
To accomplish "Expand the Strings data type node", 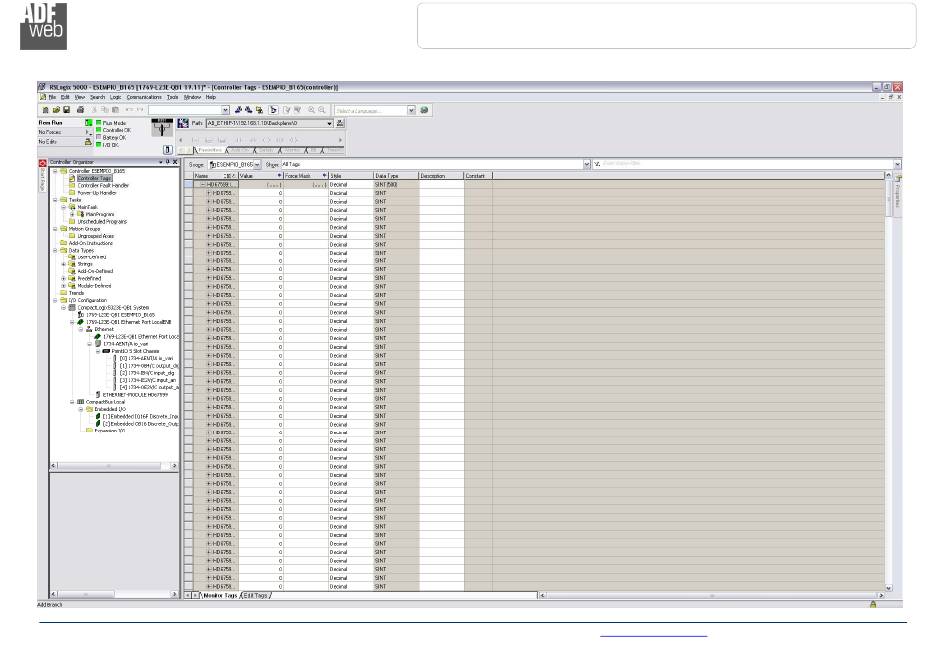I will 64,264.
